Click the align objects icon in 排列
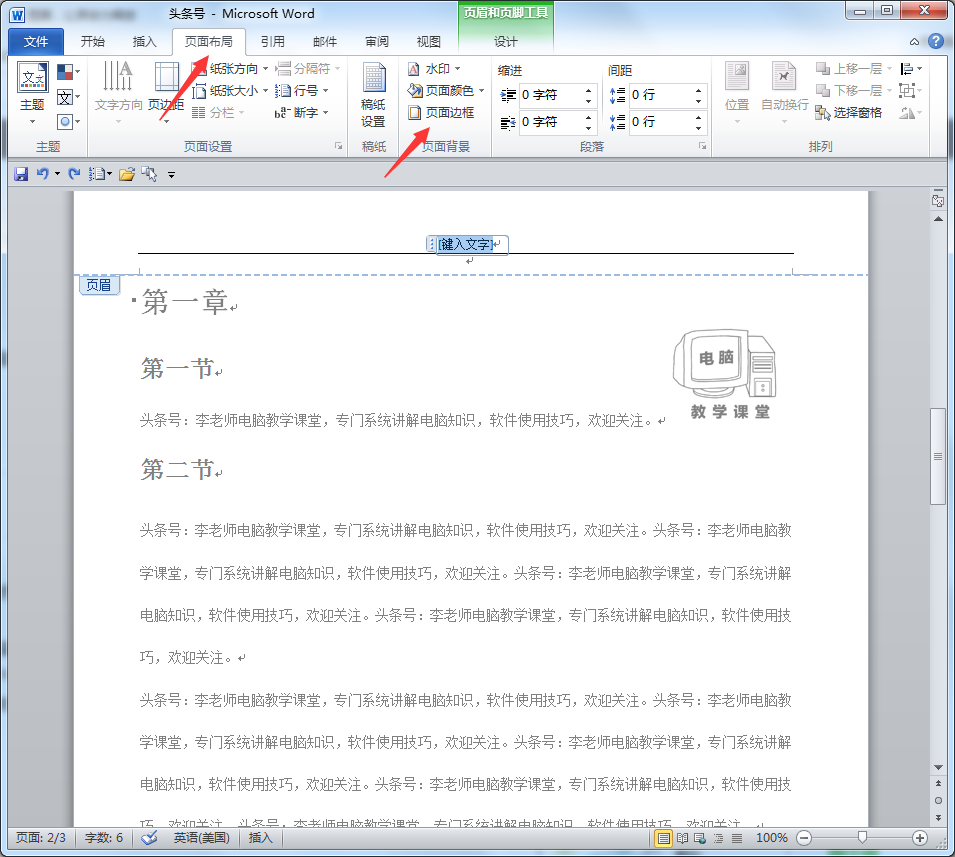The height and width of the screenshot is (857, 955). 911,69
